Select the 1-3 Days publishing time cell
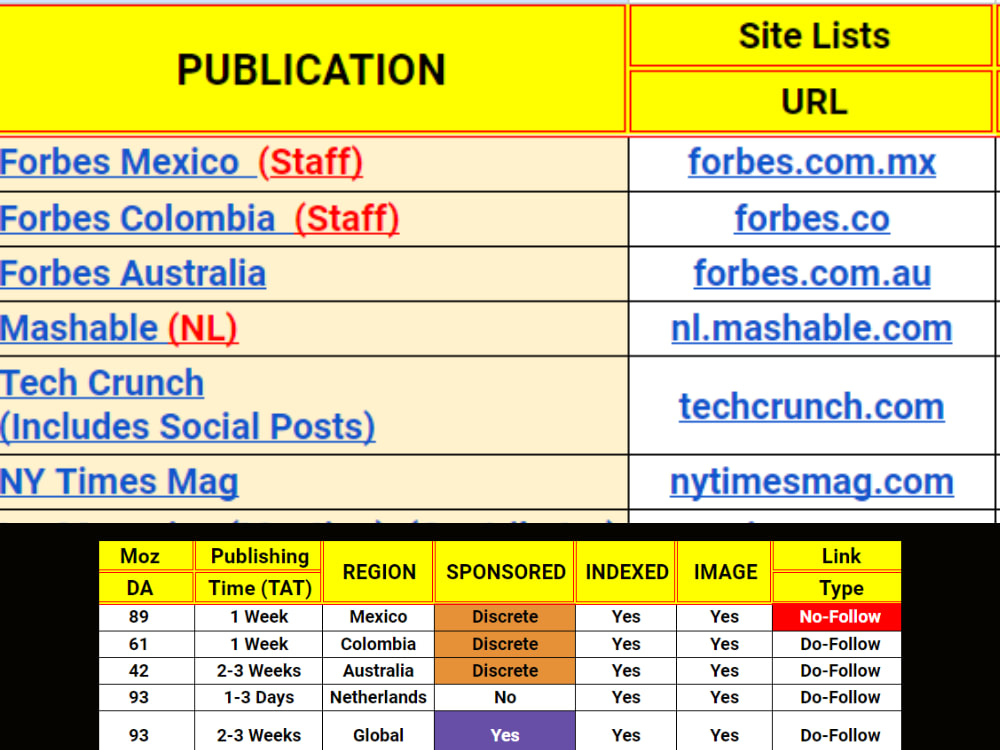 coord(258,698)
